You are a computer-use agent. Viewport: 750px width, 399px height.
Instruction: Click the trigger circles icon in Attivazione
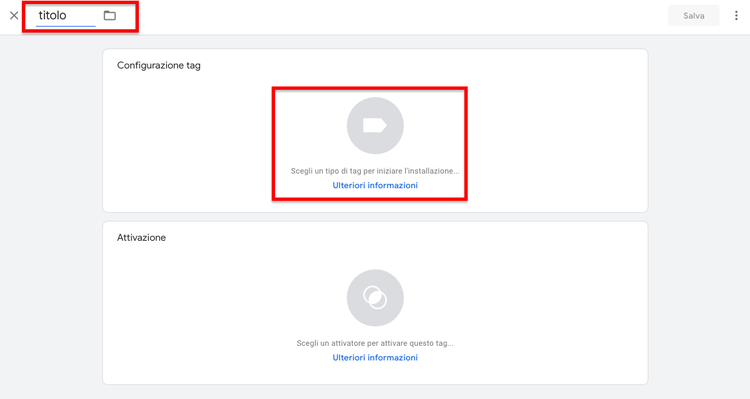[375, 298]
